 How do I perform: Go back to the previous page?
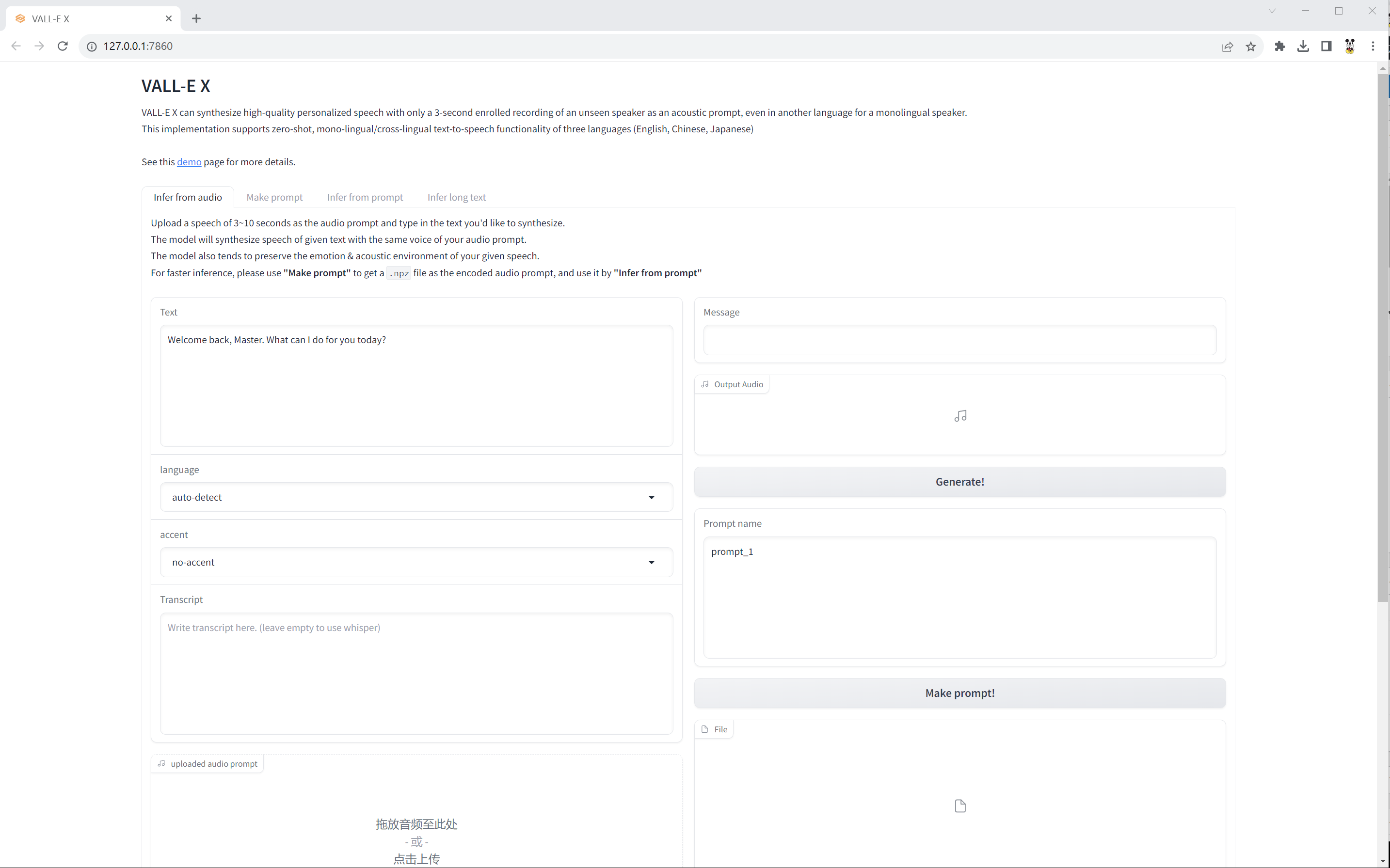click(16, 46)
